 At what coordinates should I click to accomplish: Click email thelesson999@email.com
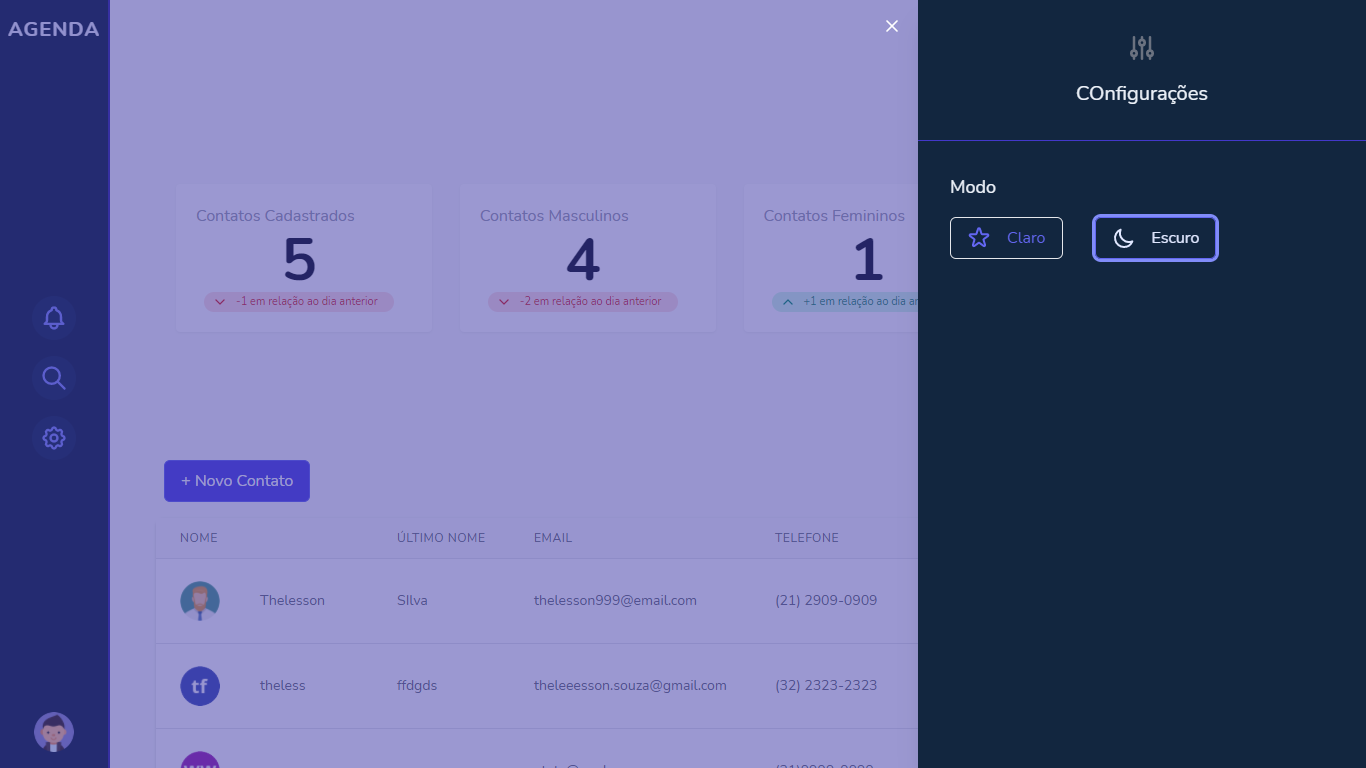pos(615,601)
